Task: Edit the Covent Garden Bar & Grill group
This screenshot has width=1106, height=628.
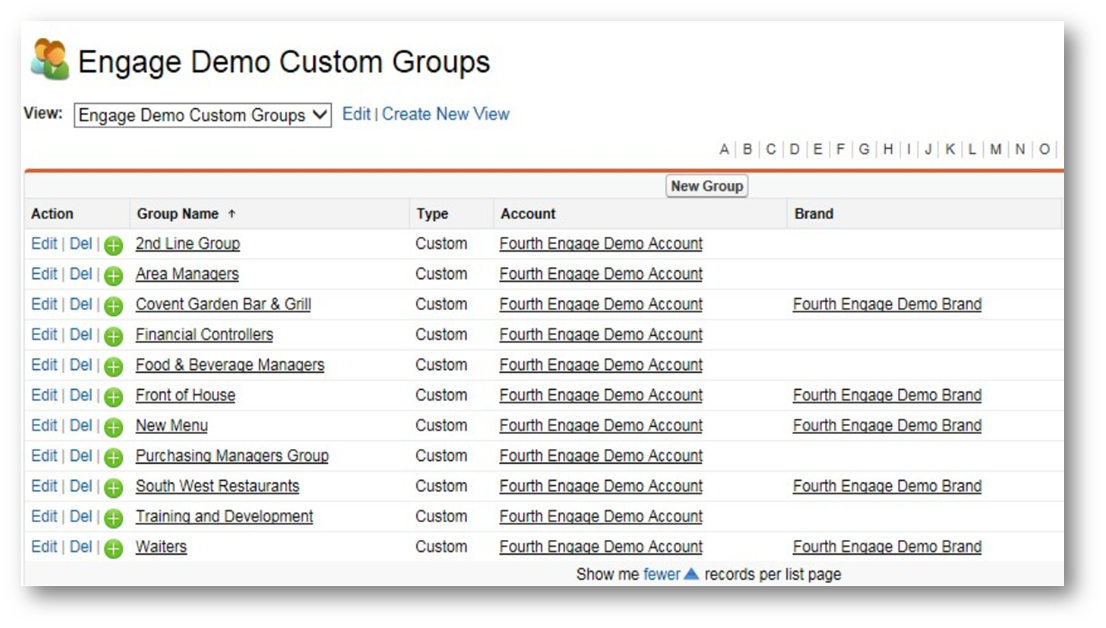Action: (44, 304)
